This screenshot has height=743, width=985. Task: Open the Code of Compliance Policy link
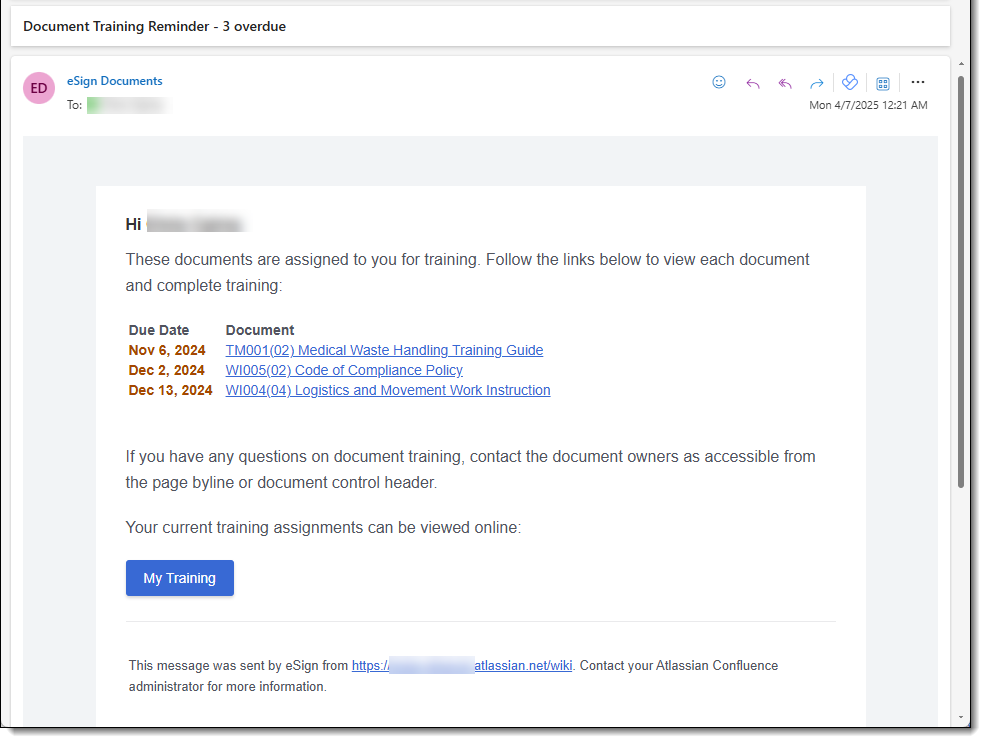click(344, 370)
